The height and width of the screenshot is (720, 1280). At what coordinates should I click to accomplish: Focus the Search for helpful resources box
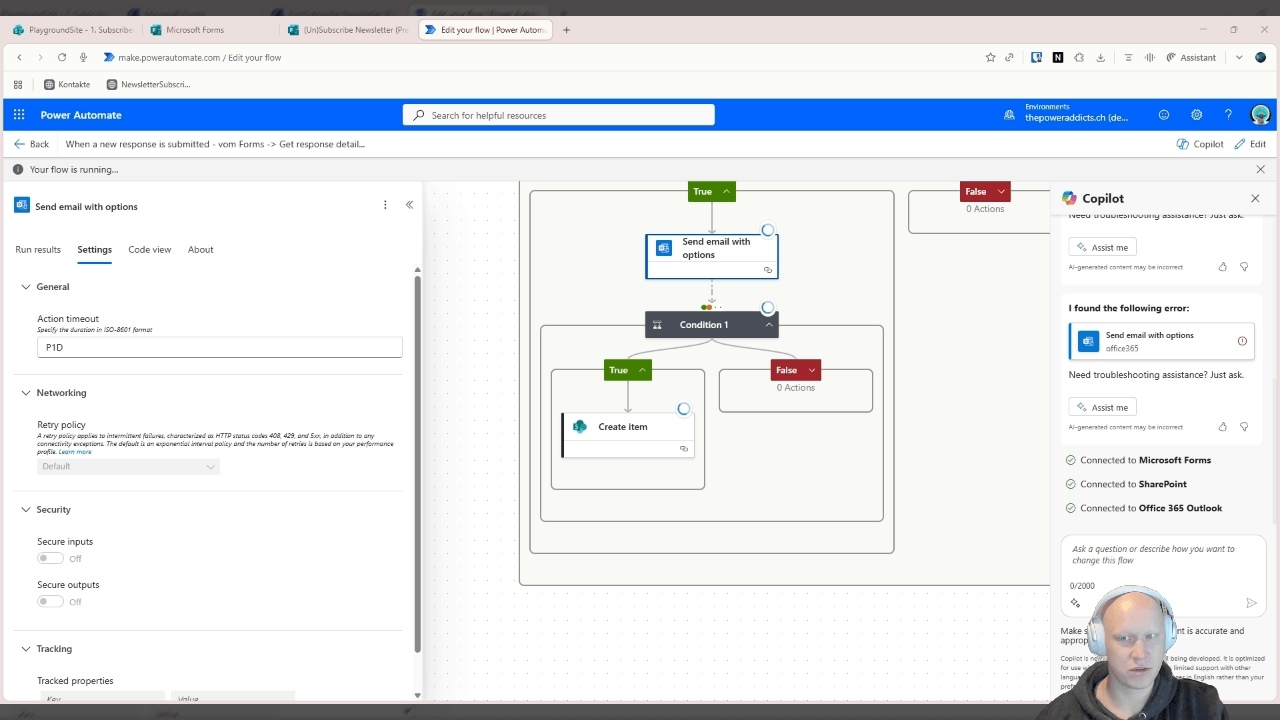(559, 115)
